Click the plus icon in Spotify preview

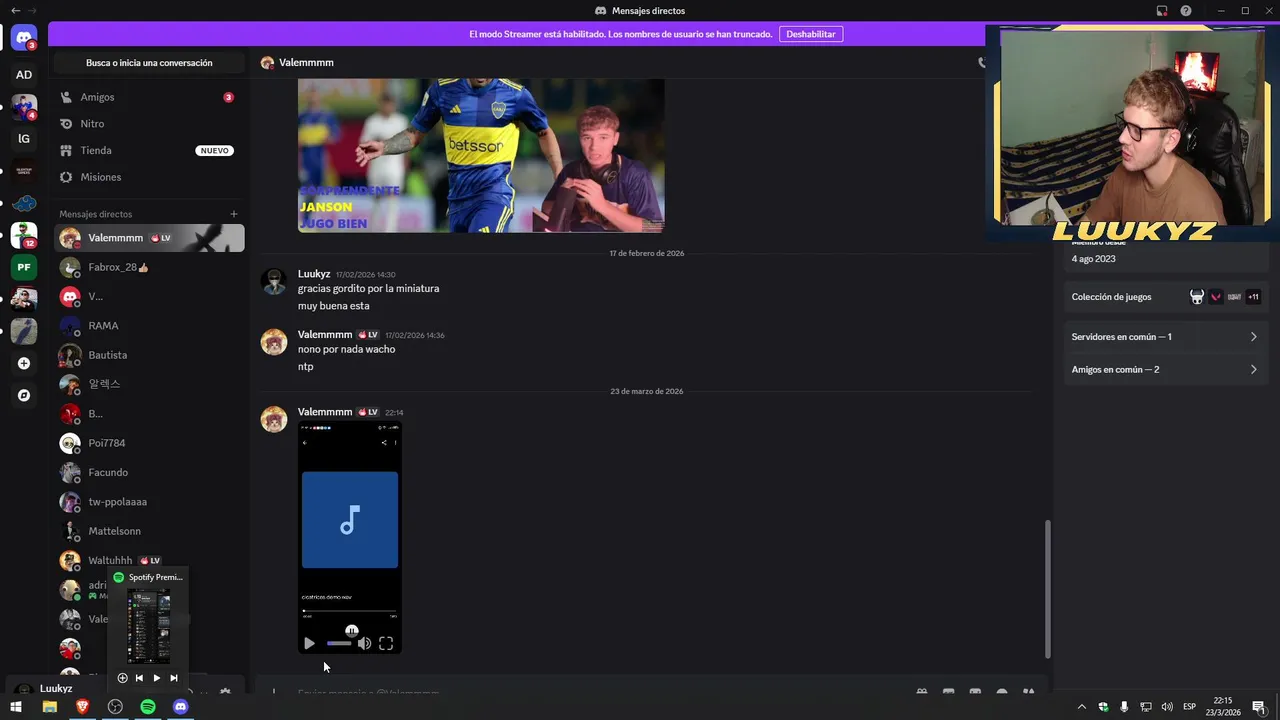coord(122,678)
